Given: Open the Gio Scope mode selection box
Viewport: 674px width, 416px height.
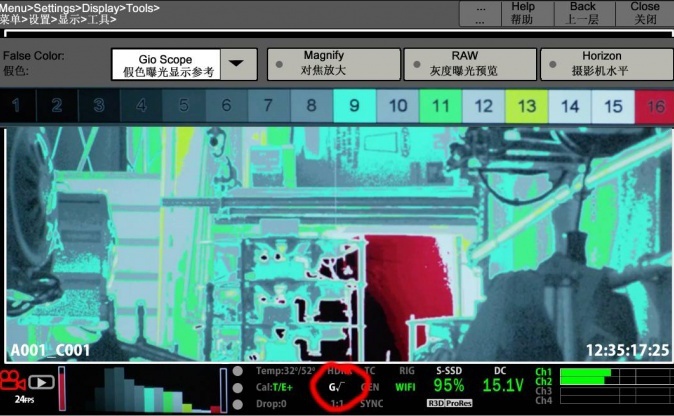Looking at the screenshot, I should point(164,65).
